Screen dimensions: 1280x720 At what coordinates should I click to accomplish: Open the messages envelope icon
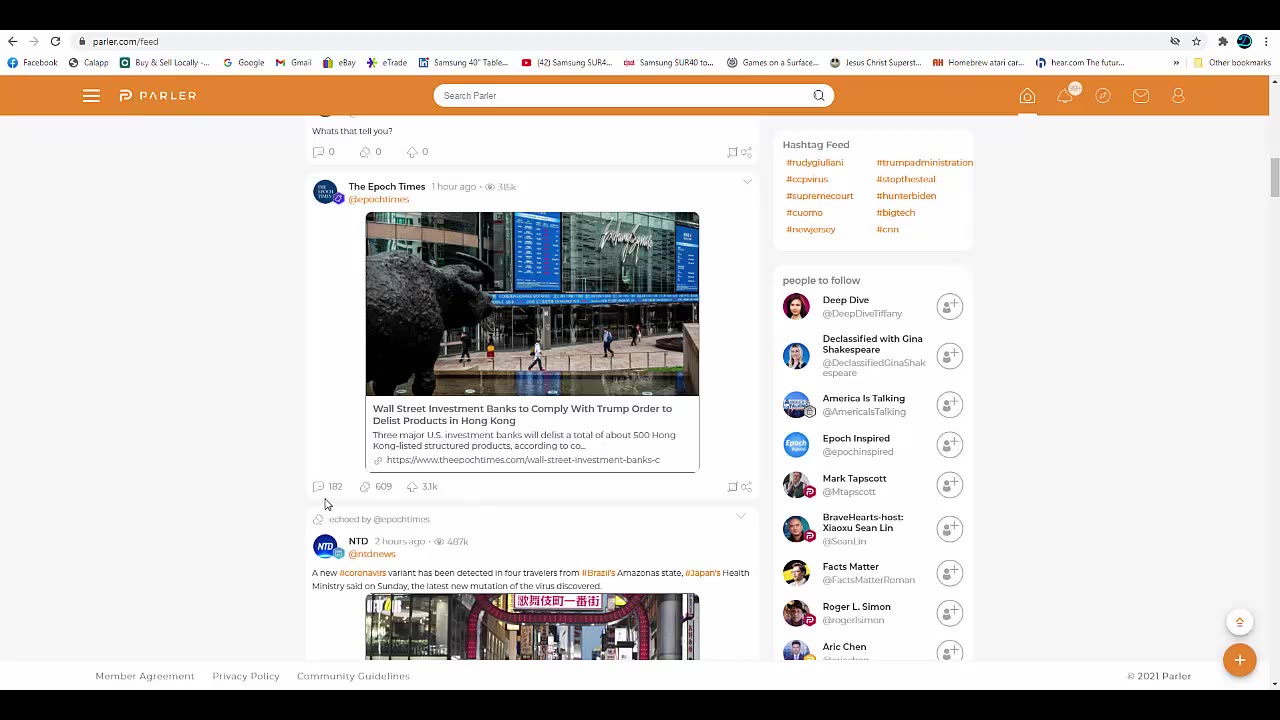pyautogui.click(x=1141, y=96)
